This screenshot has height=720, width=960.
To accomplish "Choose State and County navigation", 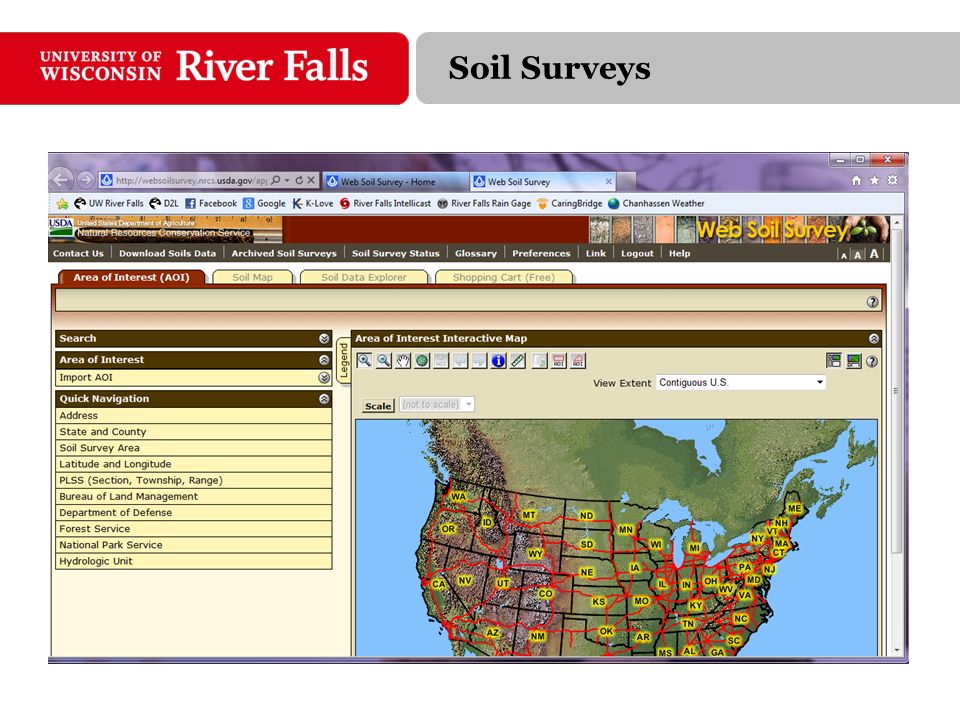I will (193, 432).
